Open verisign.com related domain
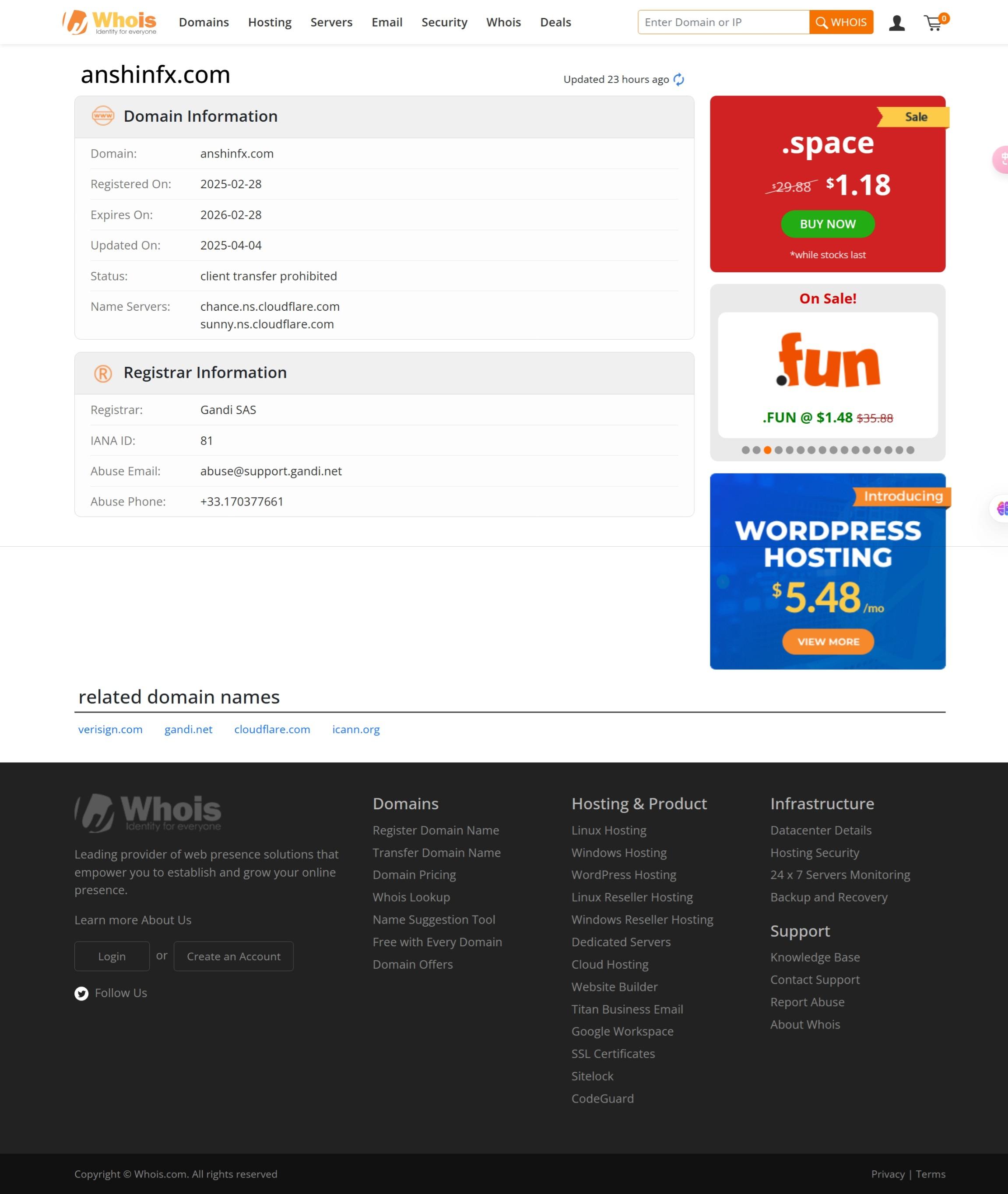 [x=110, y=730]
